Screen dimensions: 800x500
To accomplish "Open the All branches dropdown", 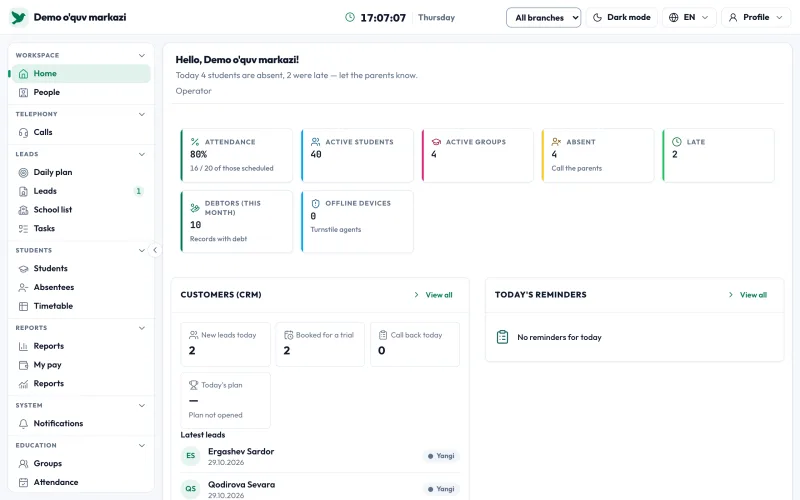I will [543, 17].
